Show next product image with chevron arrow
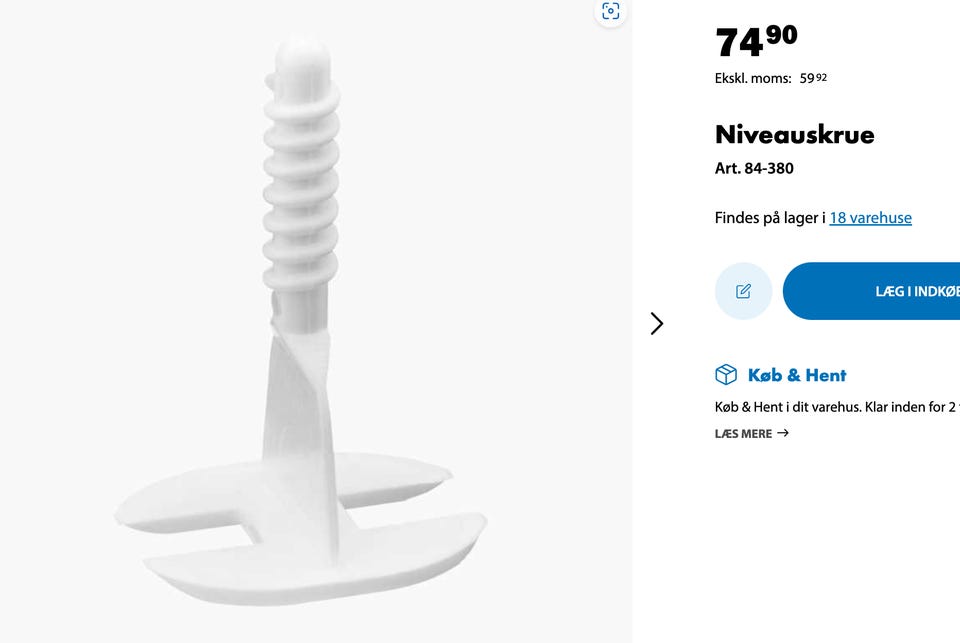 coord(656,323)
